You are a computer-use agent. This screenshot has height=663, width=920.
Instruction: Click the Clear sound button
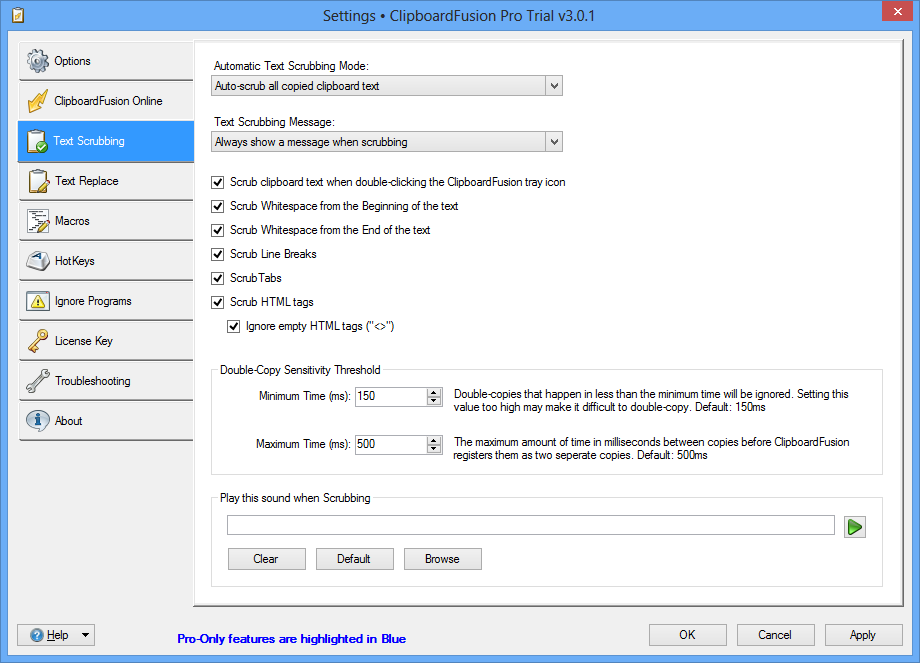tap(266, 559)
